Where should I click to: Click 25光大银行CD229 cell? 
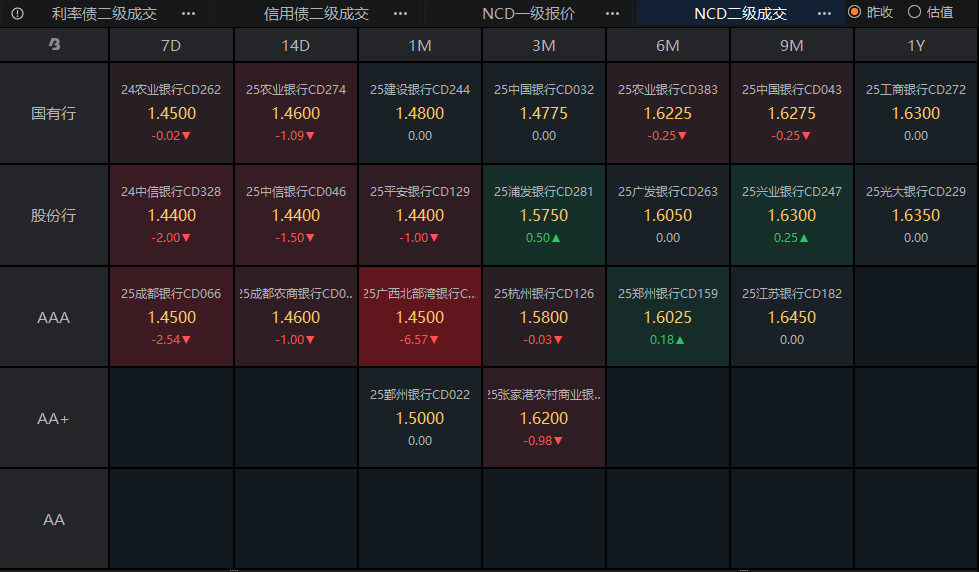click(x=916, y=215)
